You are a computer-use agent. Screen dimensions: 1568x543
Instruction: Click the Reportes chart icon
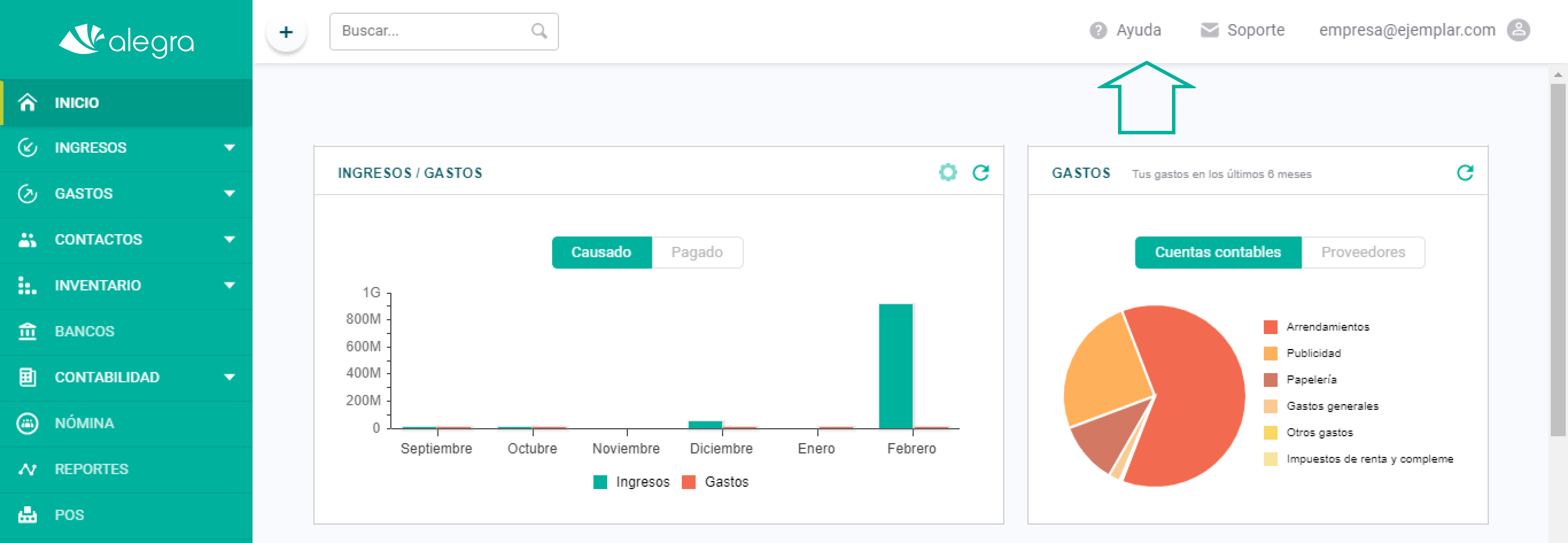tap(27, 469)
